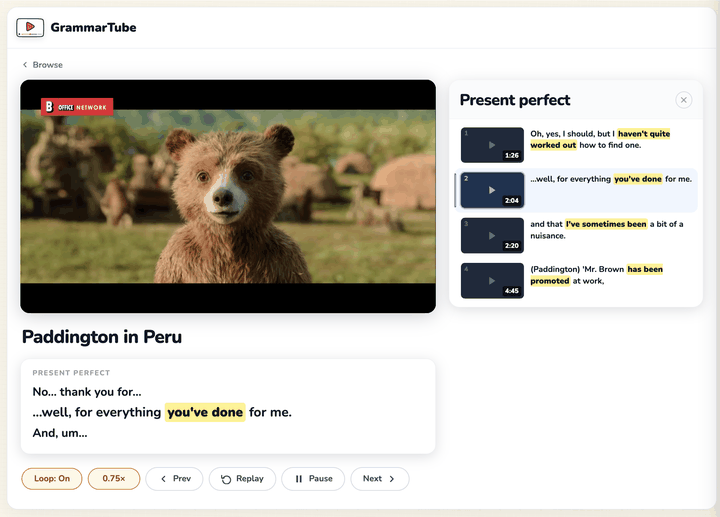Replay the current clip

242,478
